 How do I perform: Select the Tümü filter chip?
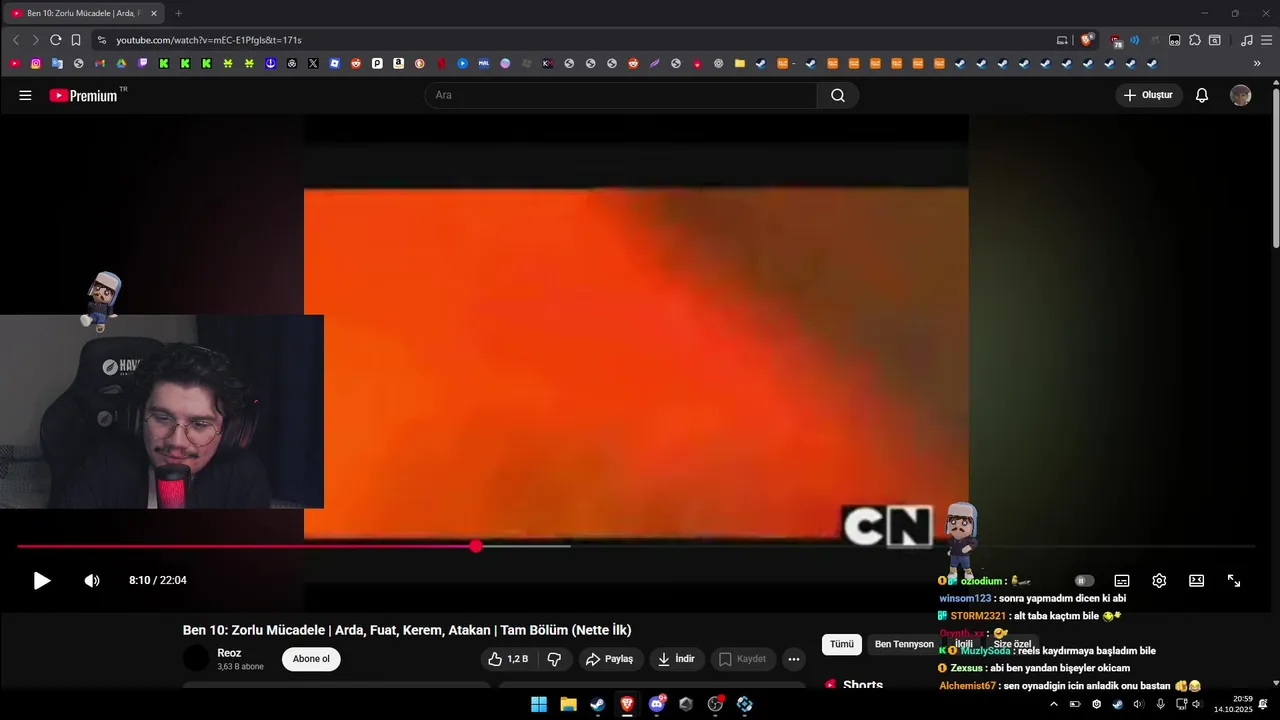pos(842,644)
